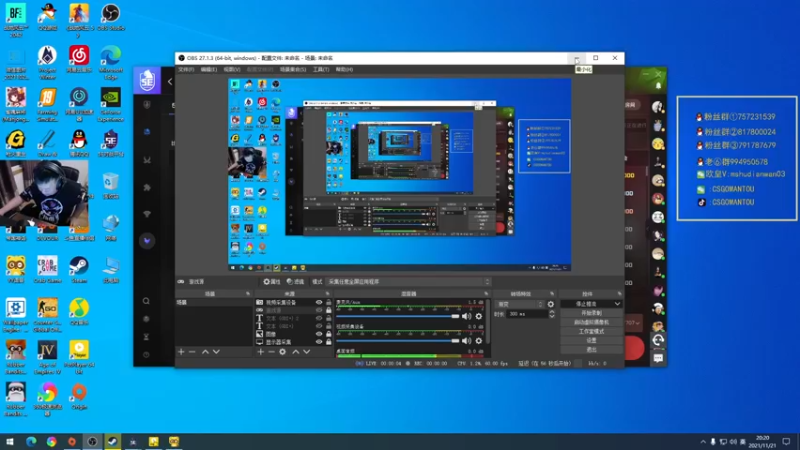Adjust the 时长 duration stepper arrows
Screen dimensions: 800x450
(552, 314)
